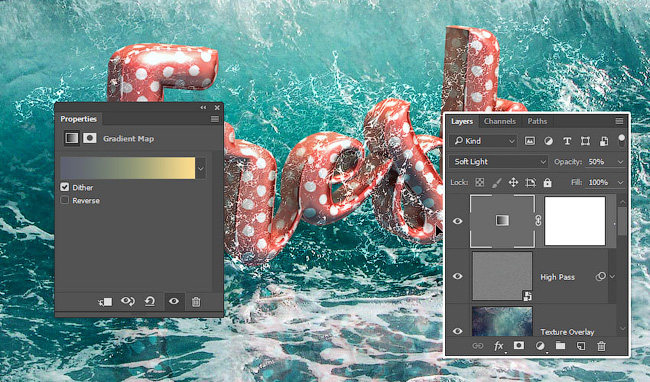Filter for smart objects icon
Screen dimensions: 650x382
point(604,141)
